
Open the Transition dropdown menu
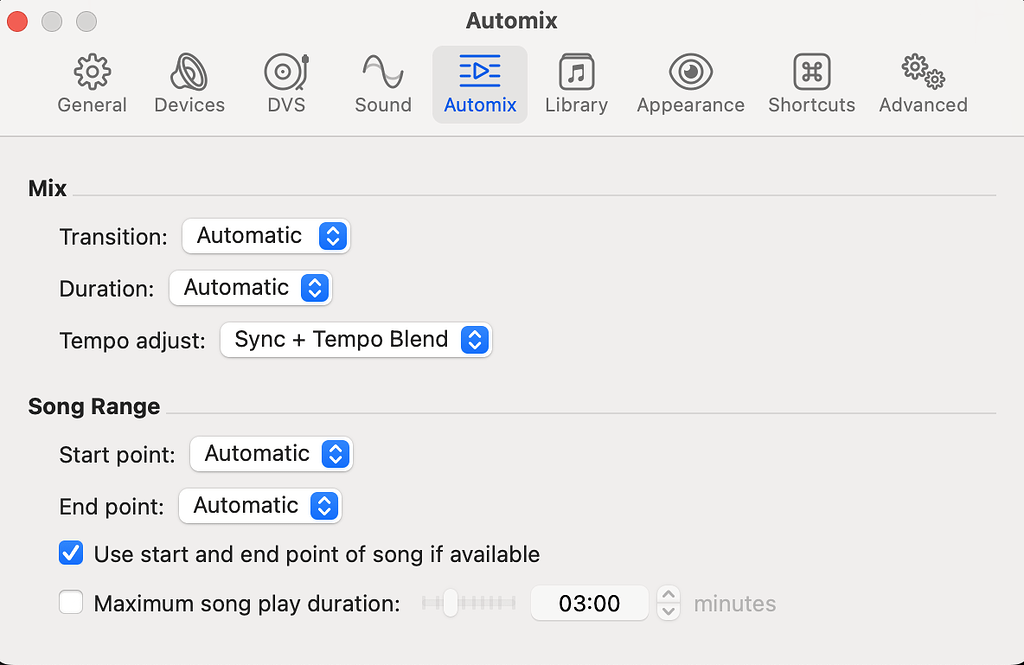point(266,236)
